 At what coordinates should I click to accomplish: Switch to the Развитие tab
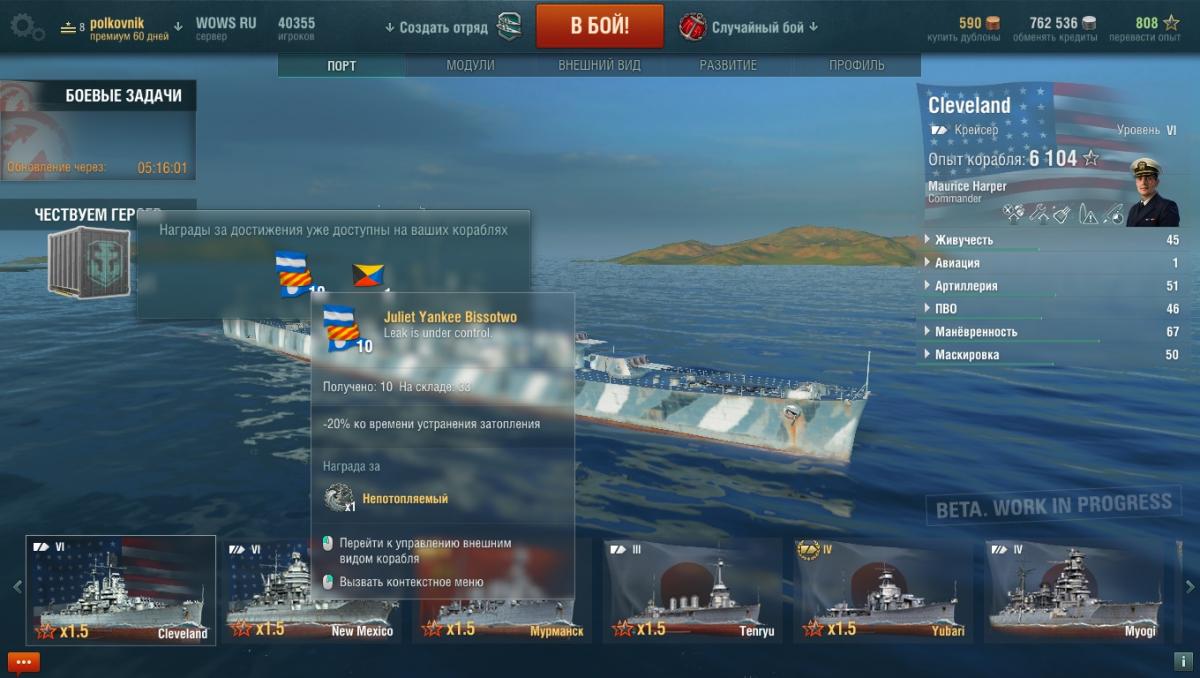[x=728, y=65]
